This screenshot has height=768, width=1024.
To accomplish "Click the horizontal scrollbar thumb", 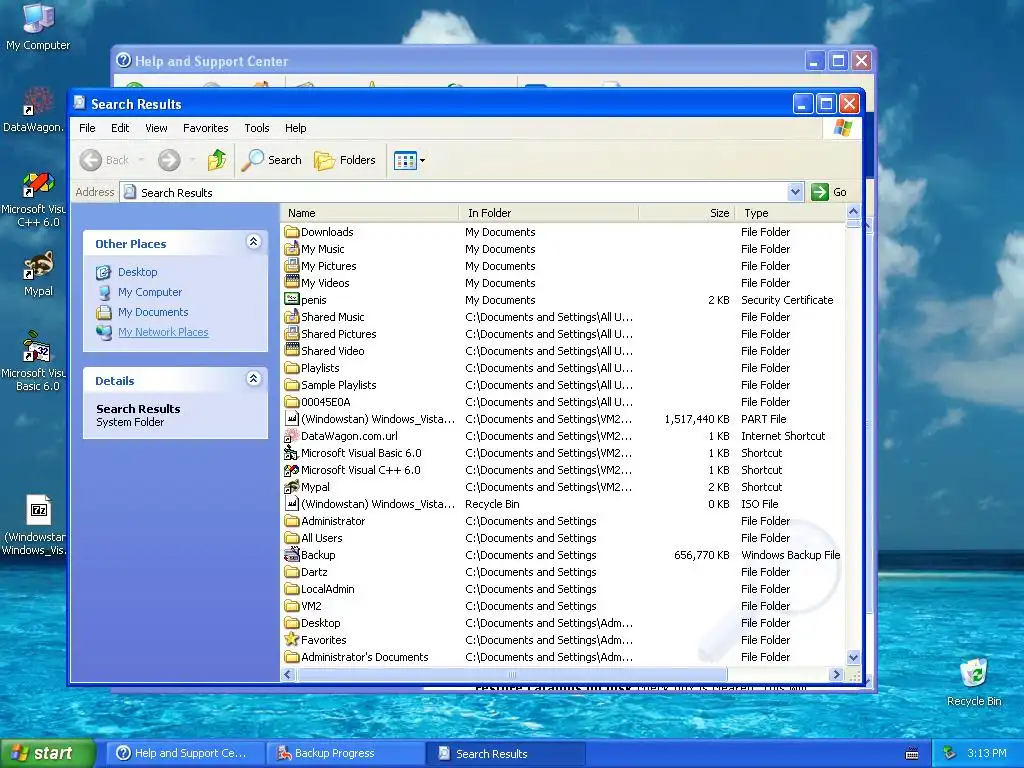I will (511, 674).
